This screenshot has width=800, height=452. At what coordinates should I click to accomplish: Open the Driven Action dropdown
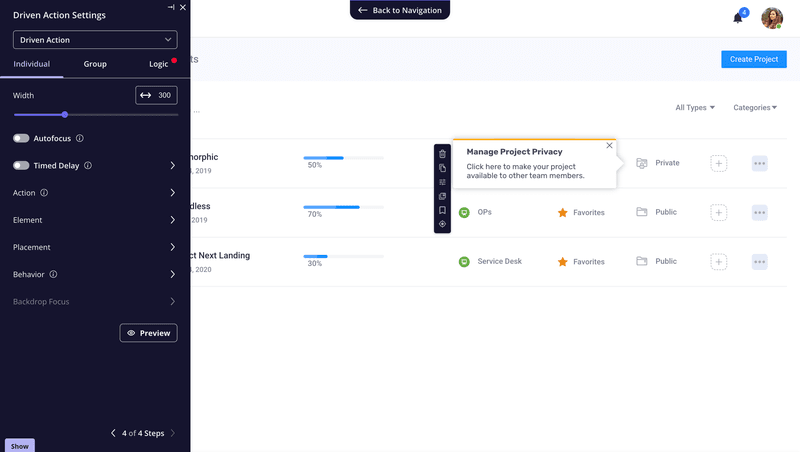[95, 40]
